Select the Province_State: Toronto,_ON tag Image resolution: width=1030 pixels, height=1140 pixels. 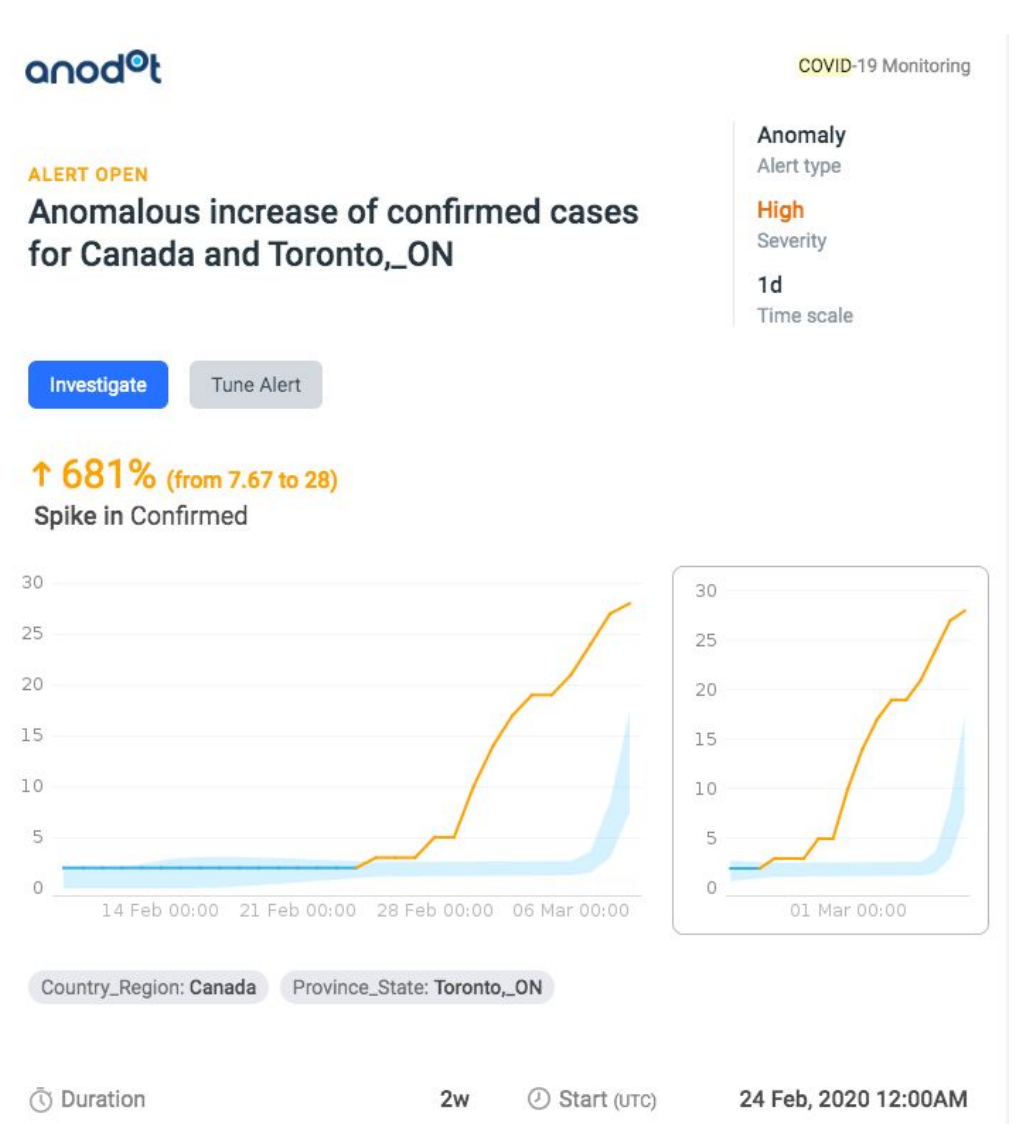(x=417, y=988)
